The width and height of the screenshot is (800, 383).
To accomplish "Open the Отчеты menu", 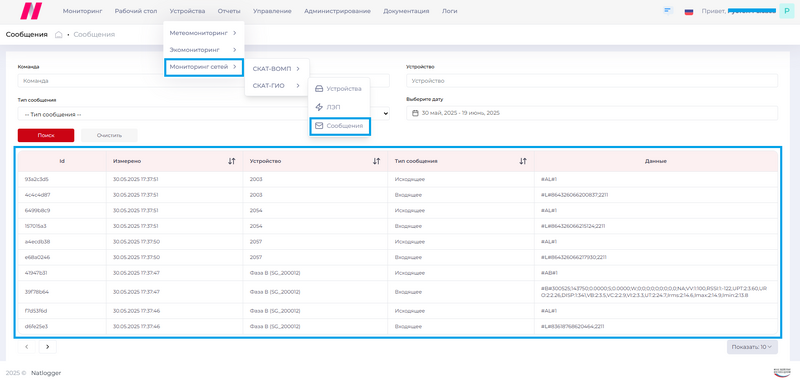I will tap(229, 11).
